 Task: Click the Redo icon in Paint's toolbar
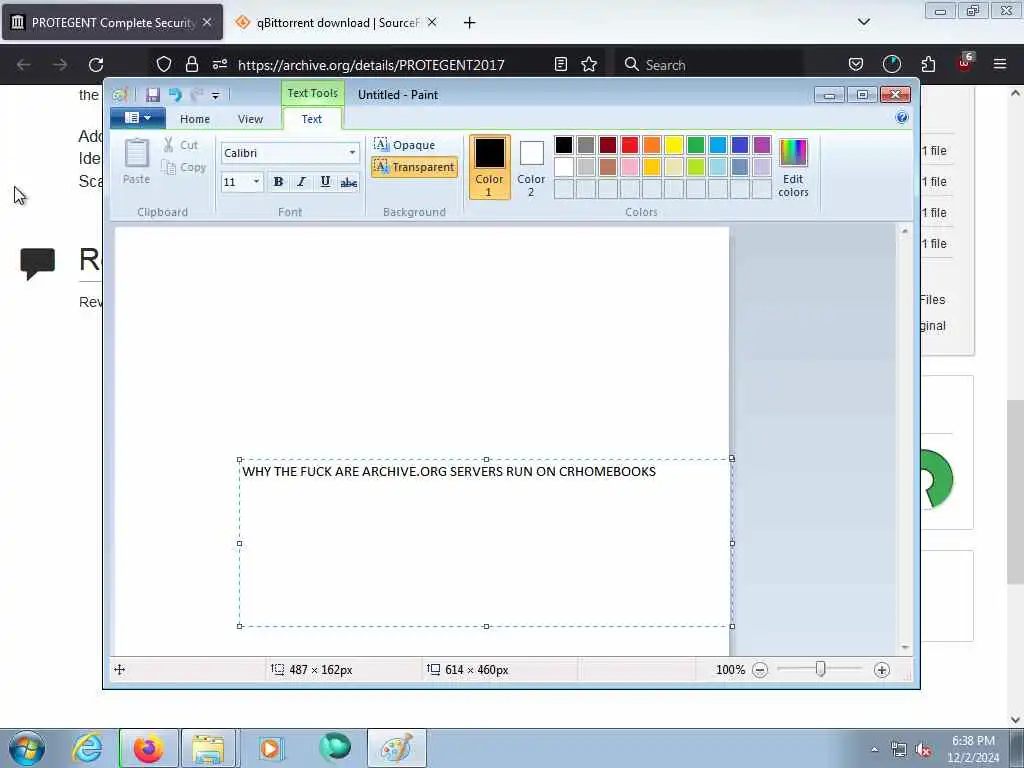coord(197,95)
